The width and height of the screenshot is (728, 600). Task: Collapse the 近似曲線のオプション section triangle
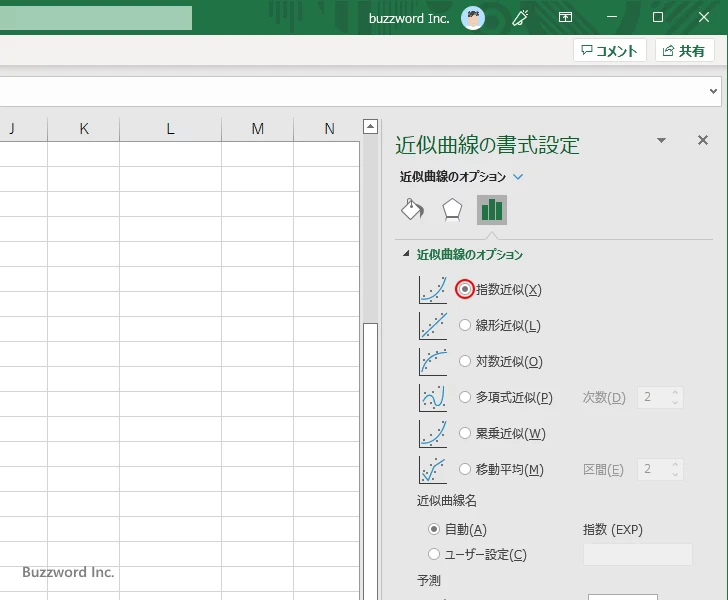pos(406,254)
